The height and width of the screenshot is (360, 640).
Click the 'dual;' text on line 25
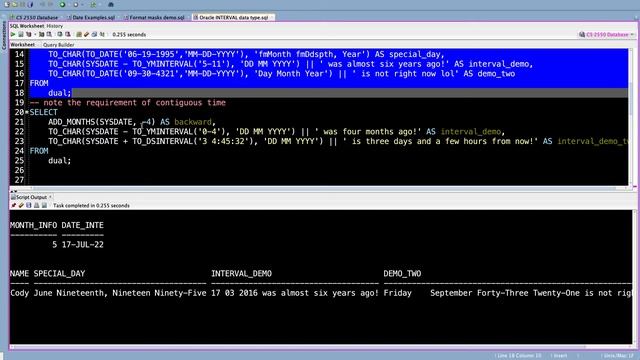tap(60, 160)
